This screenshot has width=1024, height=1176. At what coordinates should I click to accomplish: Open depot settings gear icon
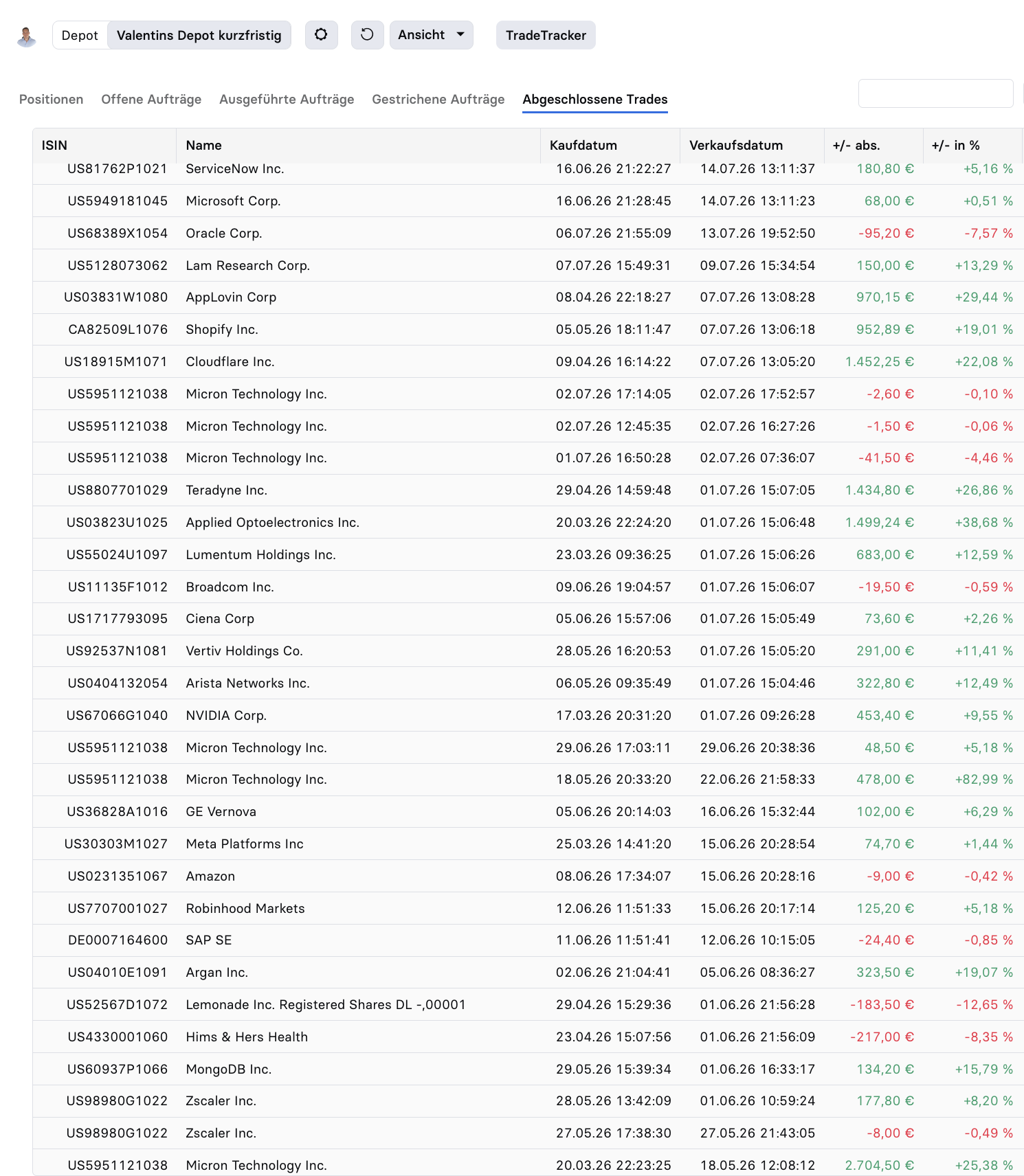coord(321,35)
